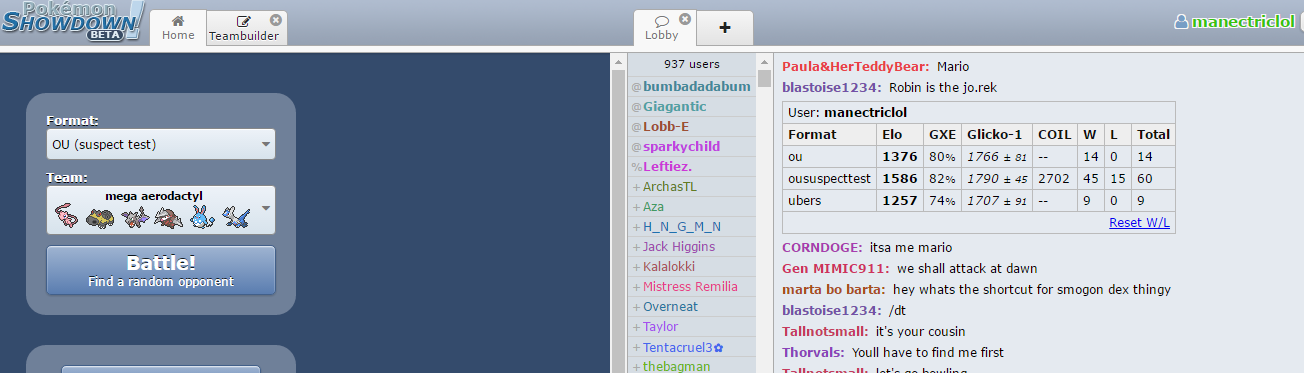Click the scroll-up arrow of the chat scrollbar

(764, 61)
